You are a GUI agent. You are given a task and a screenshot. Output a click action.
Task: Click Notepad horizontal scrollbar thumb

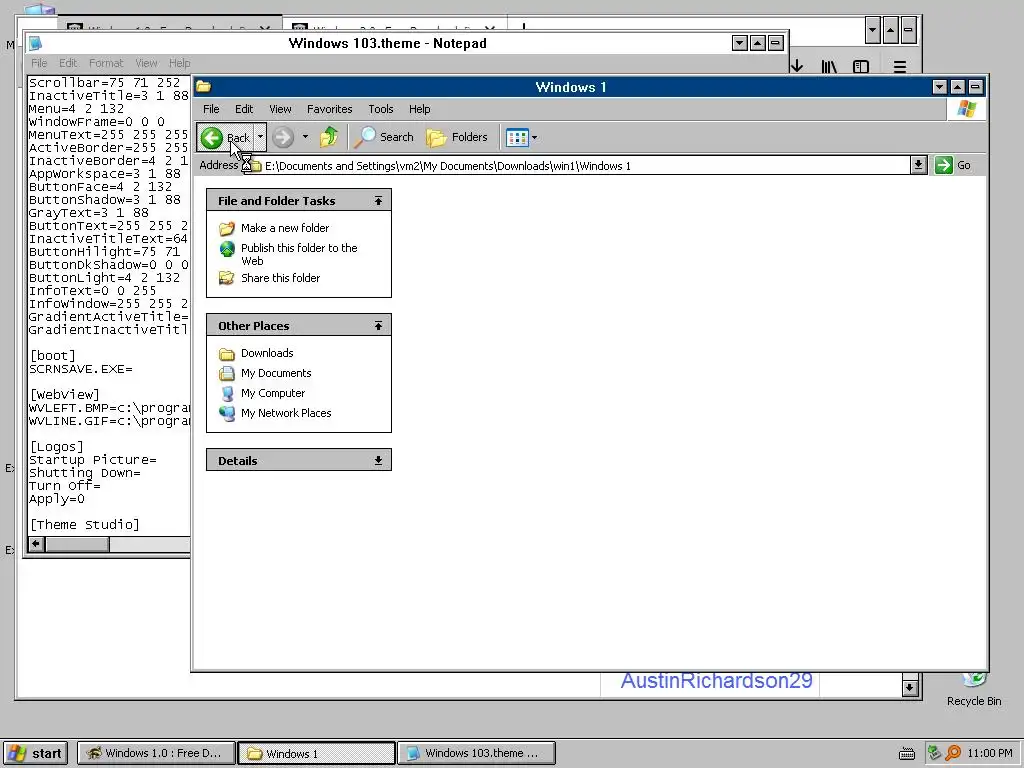77,544
